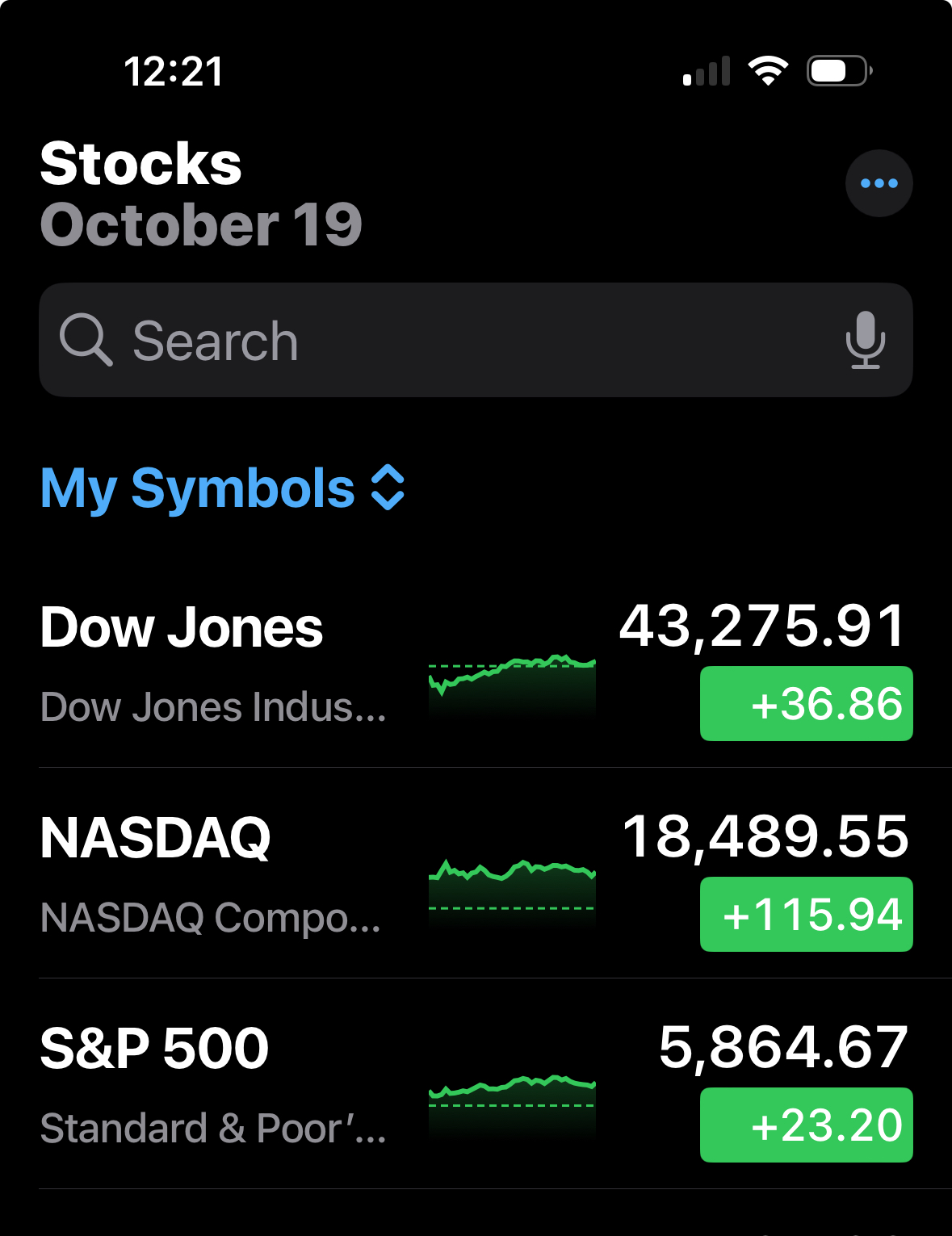Tap the cellular signal bars icon
Screen dimensions: 952x1236
(x=707, y=71)
